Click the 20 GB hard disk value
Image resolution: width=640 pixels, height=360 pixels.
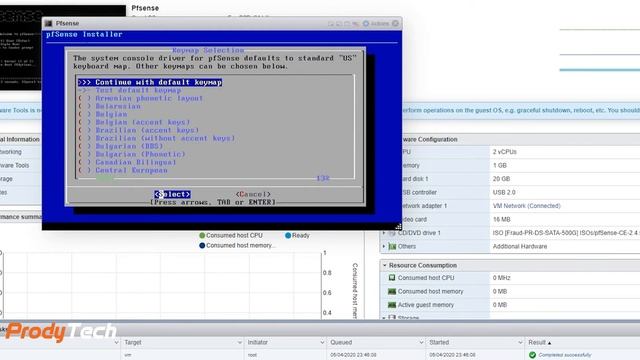tap(501, 179)
